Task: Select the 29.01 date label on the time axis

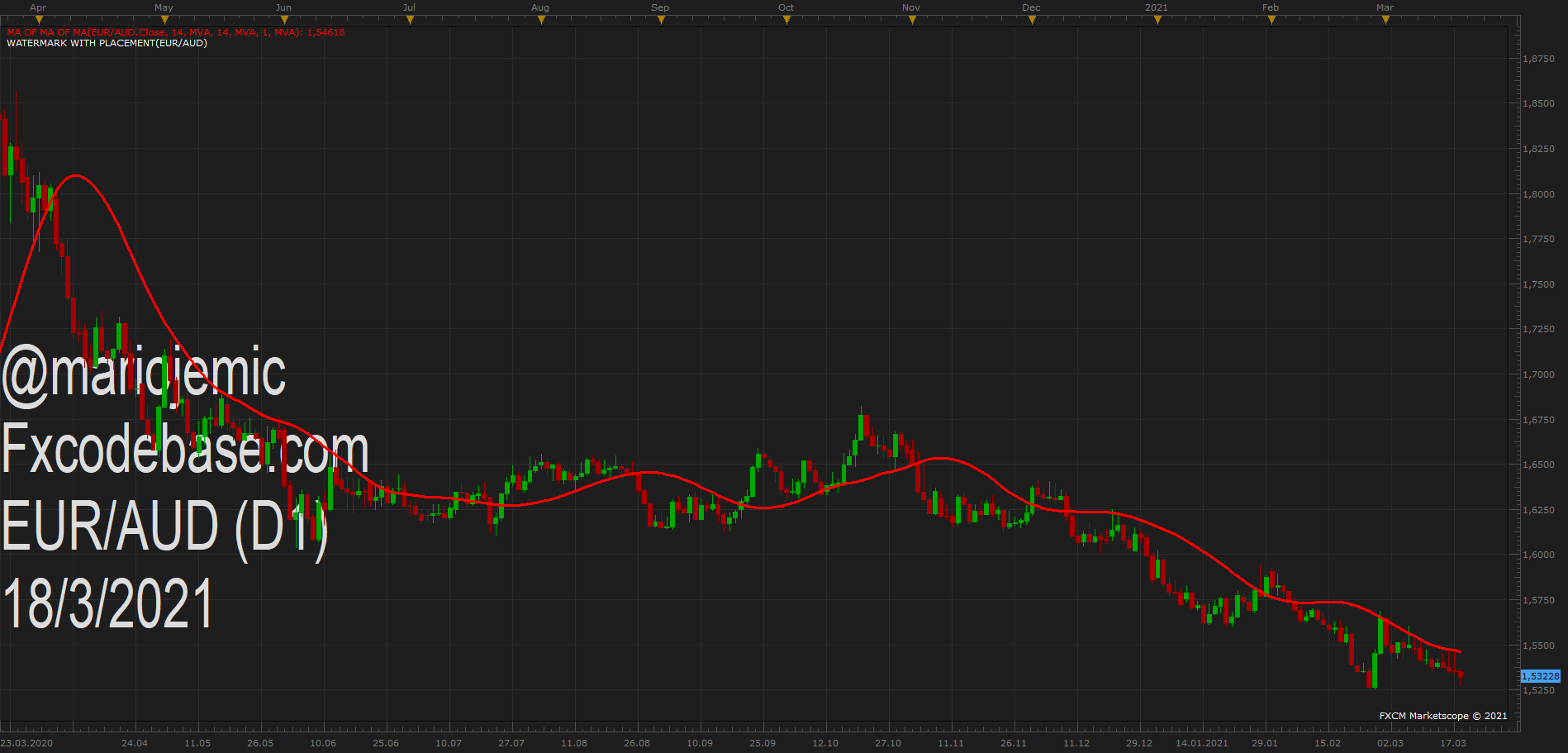Action: [1265, 743]
